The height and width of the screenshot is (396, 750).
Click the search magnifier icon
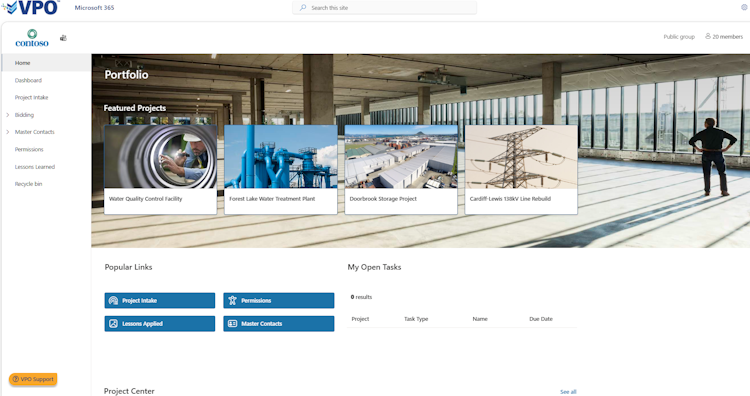click(x=303, y=8)
